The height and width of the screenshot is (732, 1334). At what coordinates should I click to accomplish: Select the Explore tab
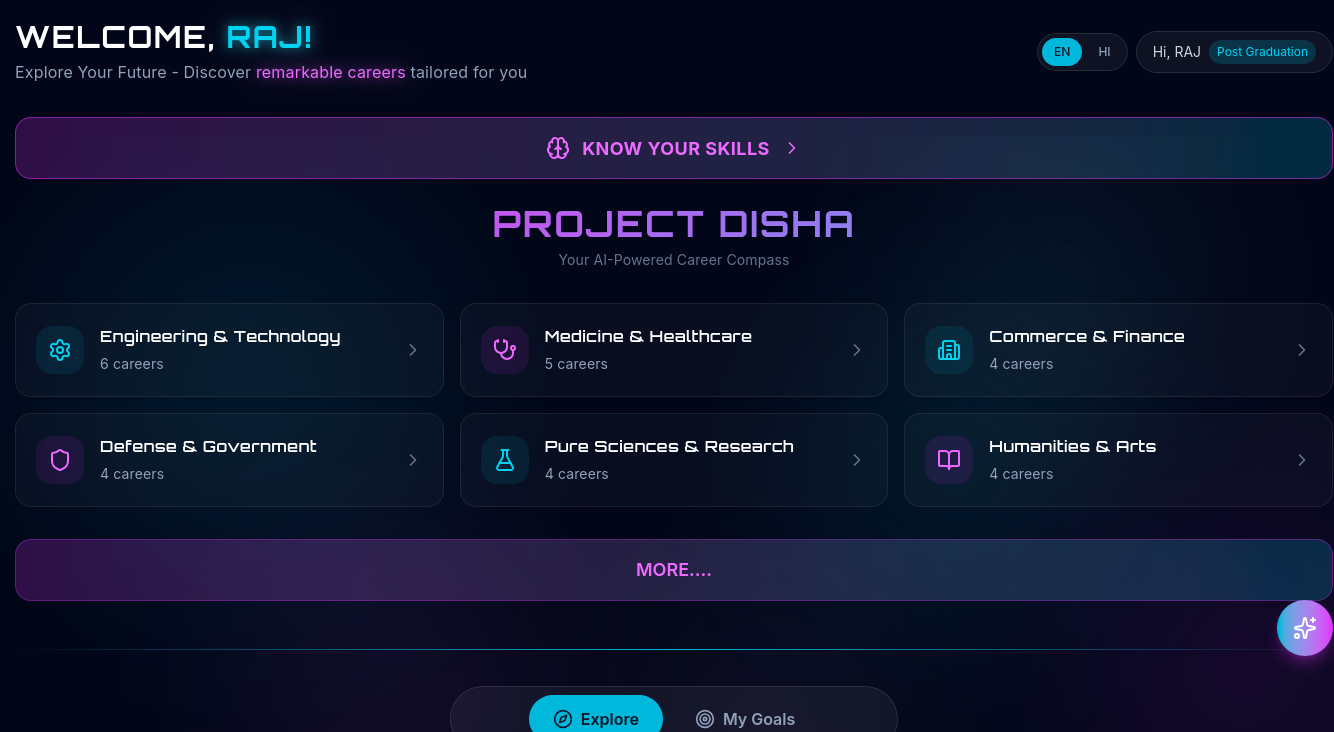click(x=596, y=718)
